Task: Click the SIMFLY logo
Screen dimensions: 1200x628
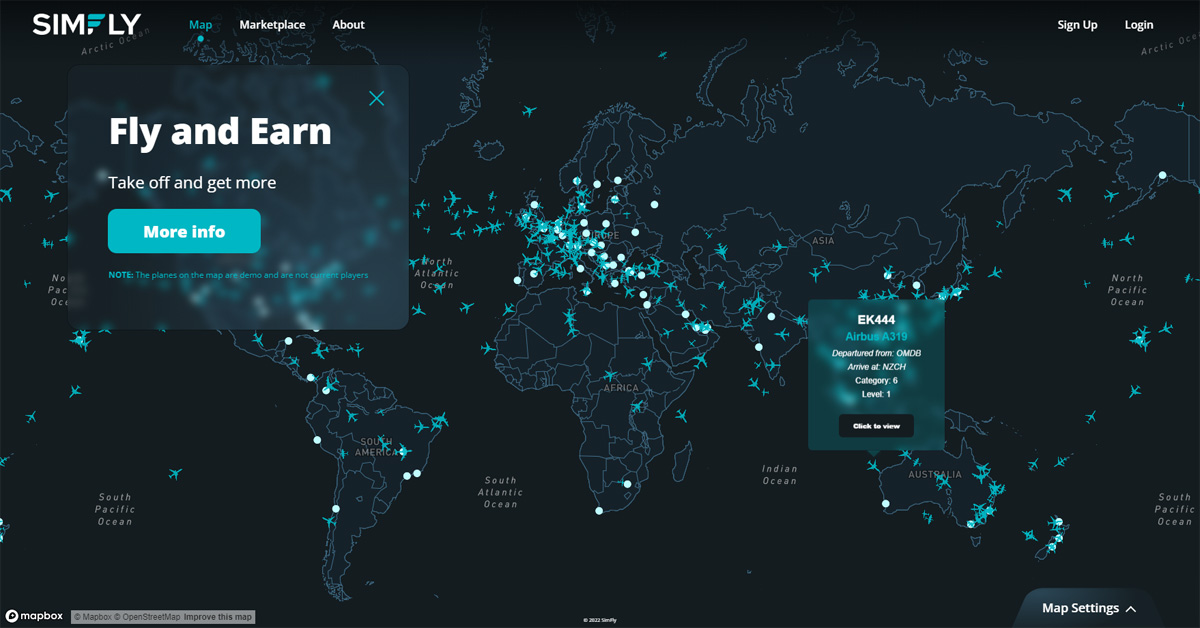Action: tap(87, 25)
